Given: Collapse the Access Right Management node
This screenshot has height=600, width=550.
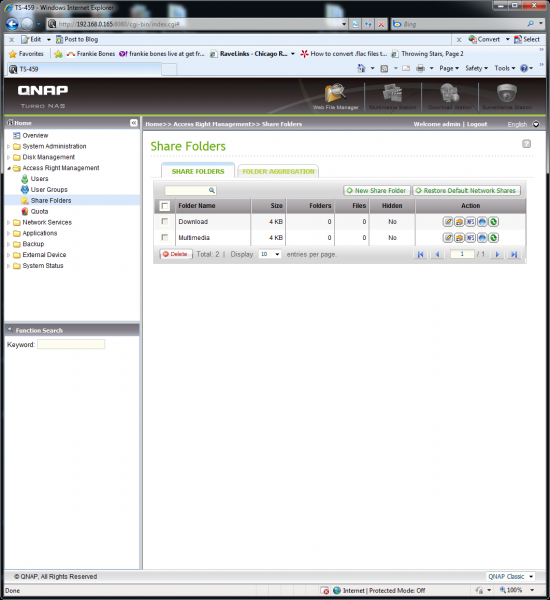Looking at the screenshot, I should coord(8,168).
